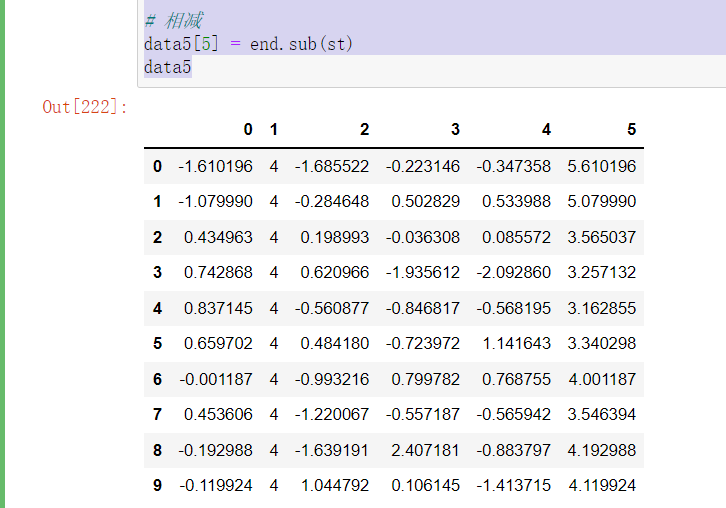
Task: Select cell value -0.565942
Action: [x=513, y=414]
